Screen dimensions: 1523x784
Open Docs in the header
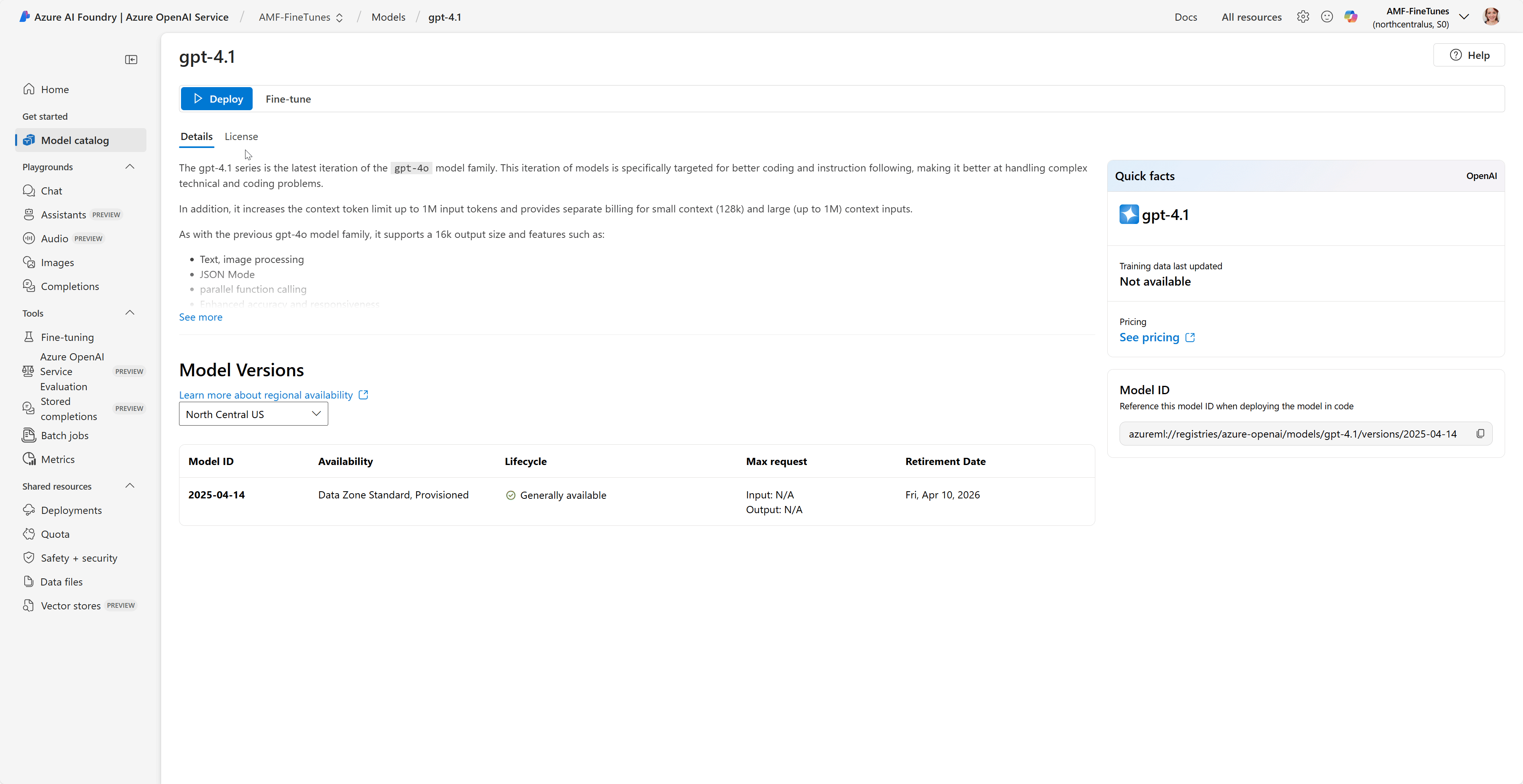click(x=1185, y=17)
